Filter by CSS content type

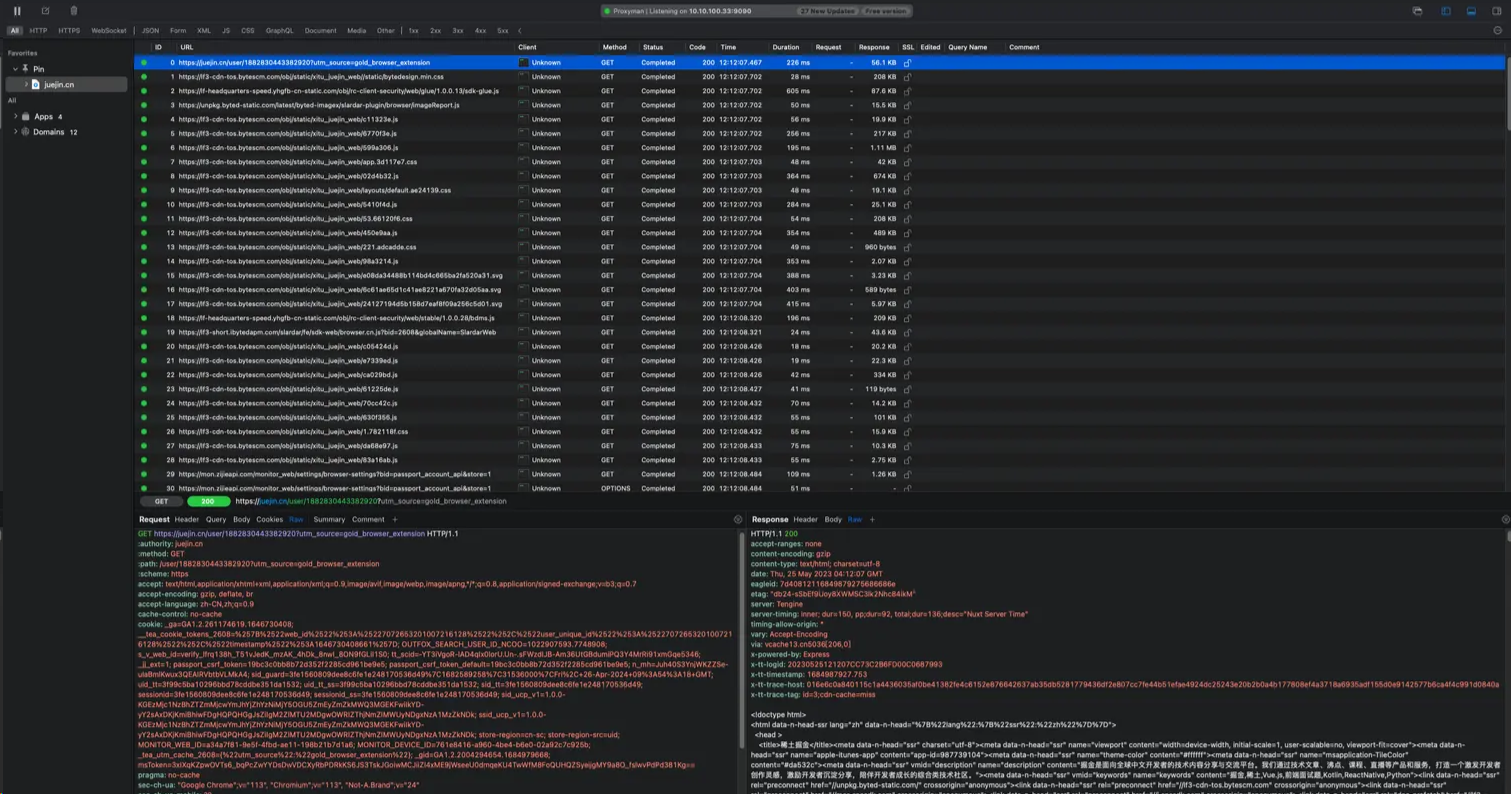coord(248,31)
